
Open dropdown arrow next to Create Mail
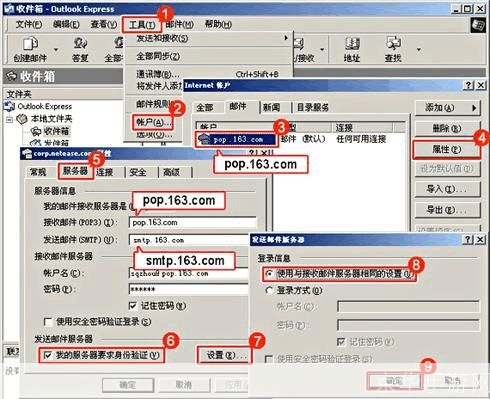(x=56, y=50)
